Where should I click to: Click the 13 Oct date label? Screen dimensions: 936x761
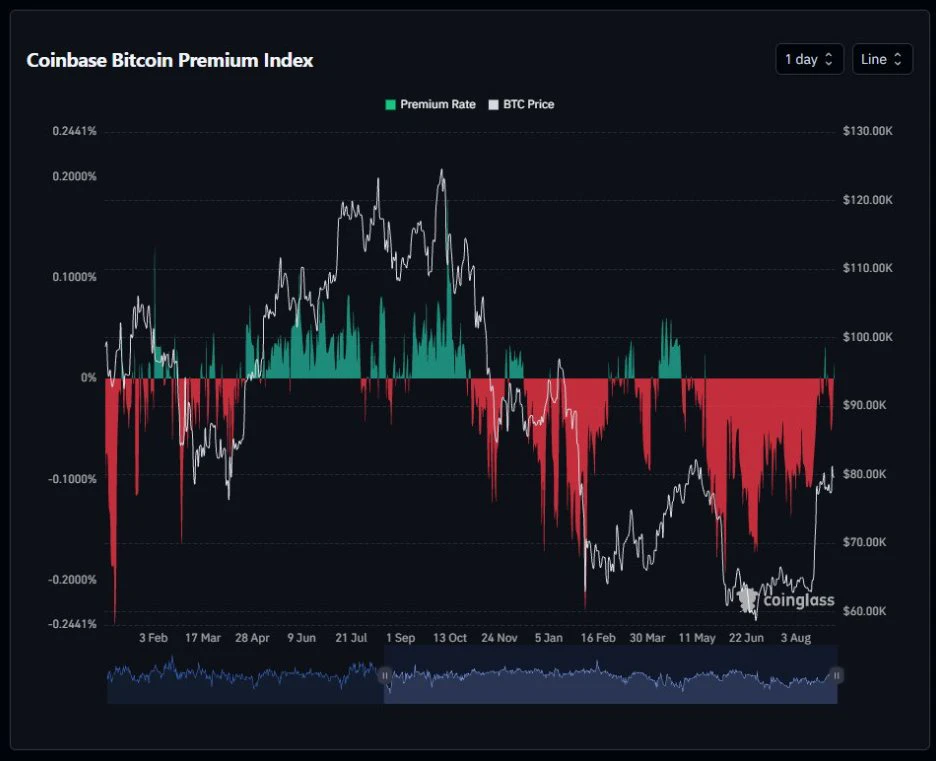[x=449, y=638]
